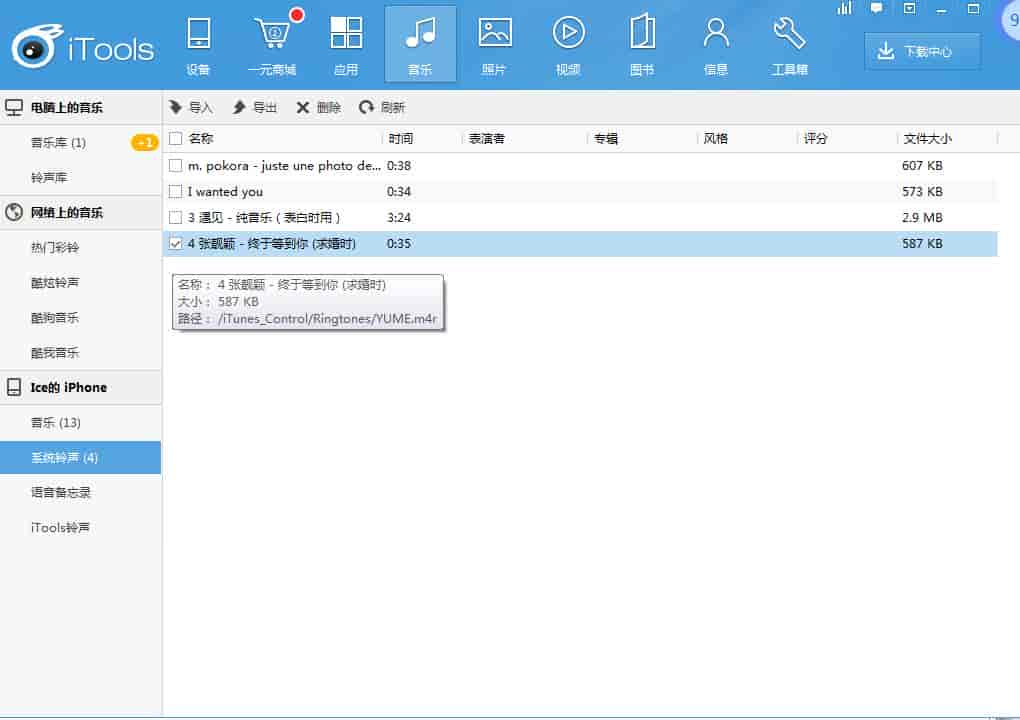Open the 照片 (Photos) icon
This screenshot has height=720, width=1020.
coord(494,33)
